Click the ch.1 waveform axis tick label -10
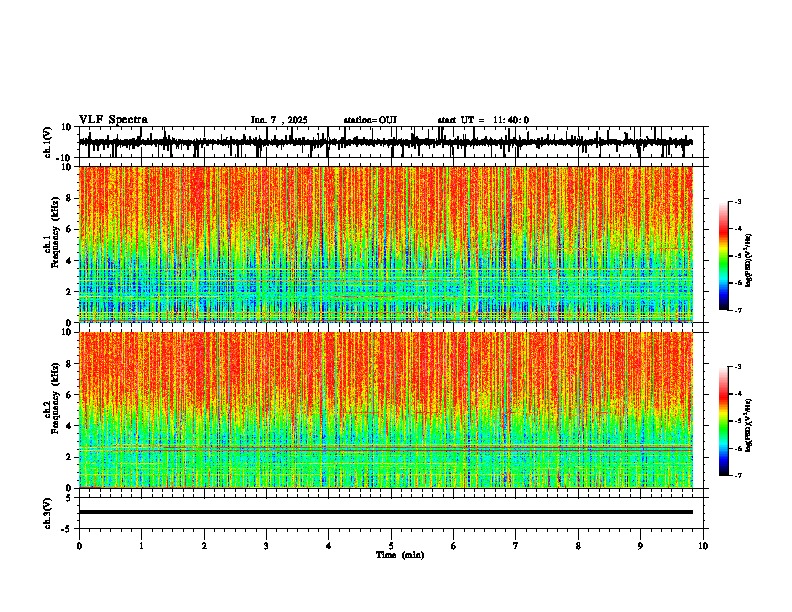792x612 pixels. [64, 158]
